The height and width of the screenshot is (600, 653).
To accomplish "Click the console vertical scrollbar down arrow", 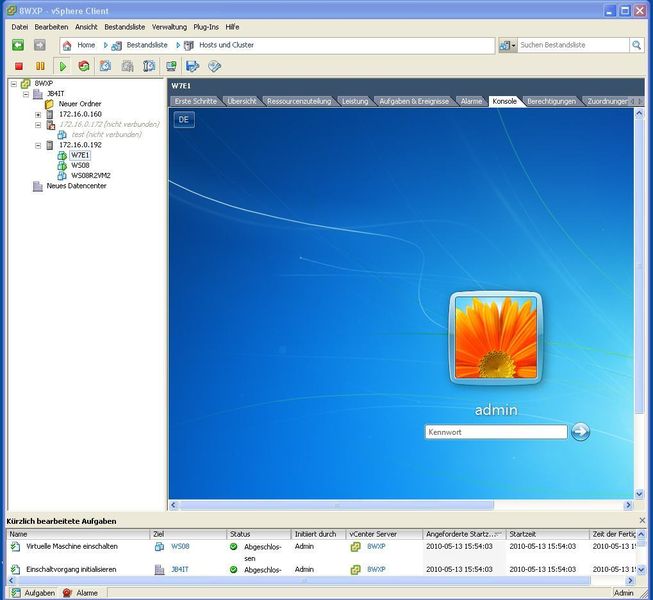I will click(639, 494).
